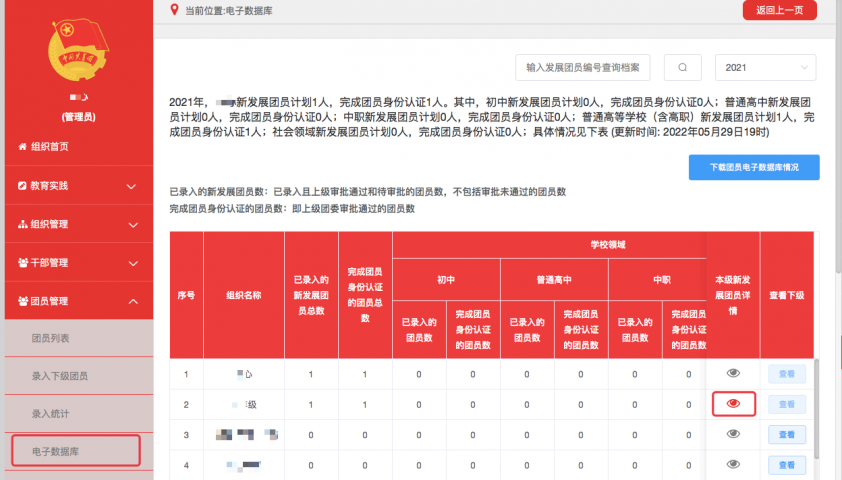Viewport: 842px width, 480px height.
Task: Click the 输入发展团员编号查询档案 input field
Action: [x=582, y=68]
